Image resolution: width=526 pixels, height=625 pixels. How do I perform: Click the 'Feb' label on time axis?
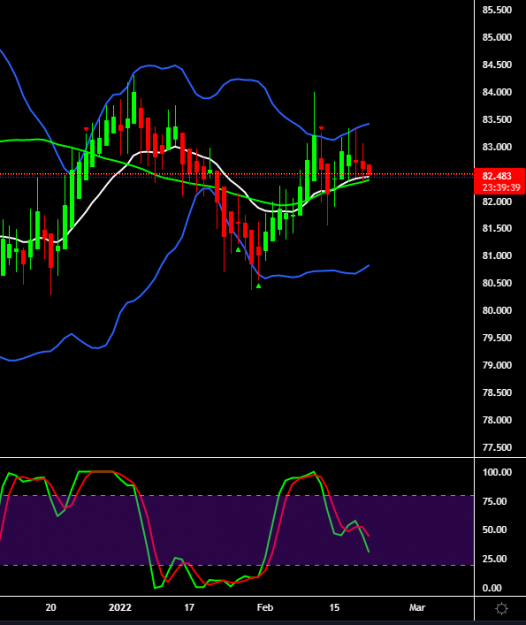click(265, 607)
